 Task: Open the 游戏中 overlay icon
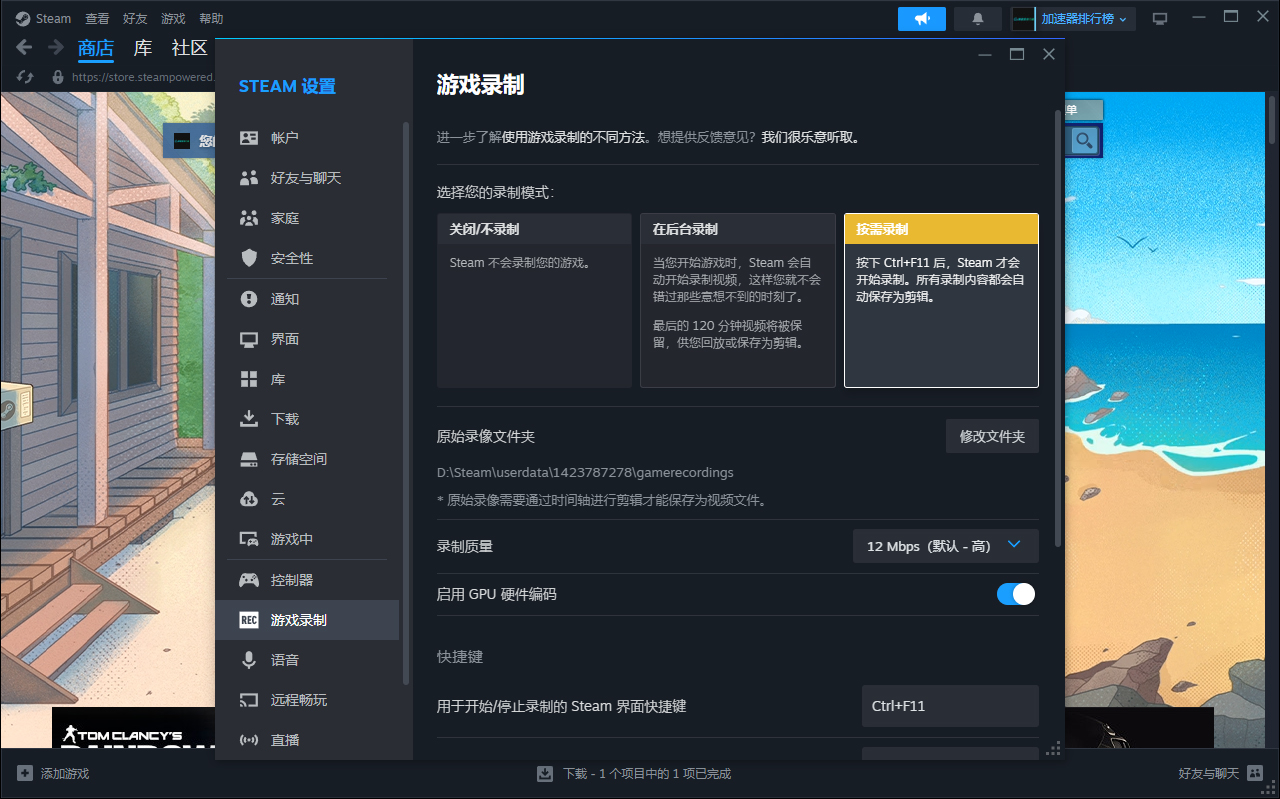coord(249,539)
